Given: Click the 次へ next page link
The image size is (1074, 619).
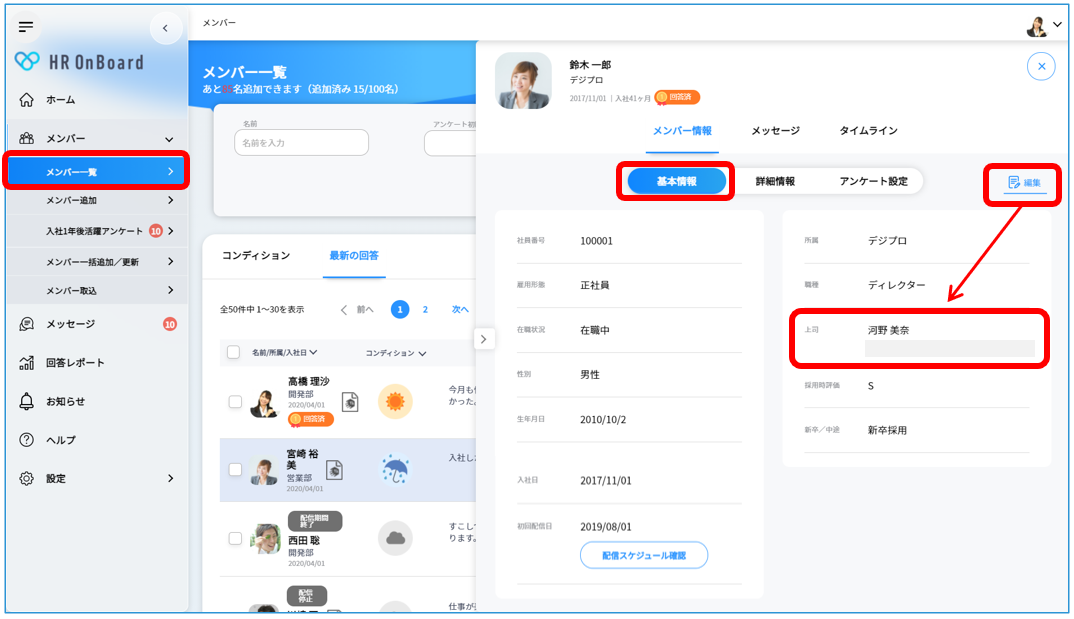Looking at the screenshot, I should 460,310.
